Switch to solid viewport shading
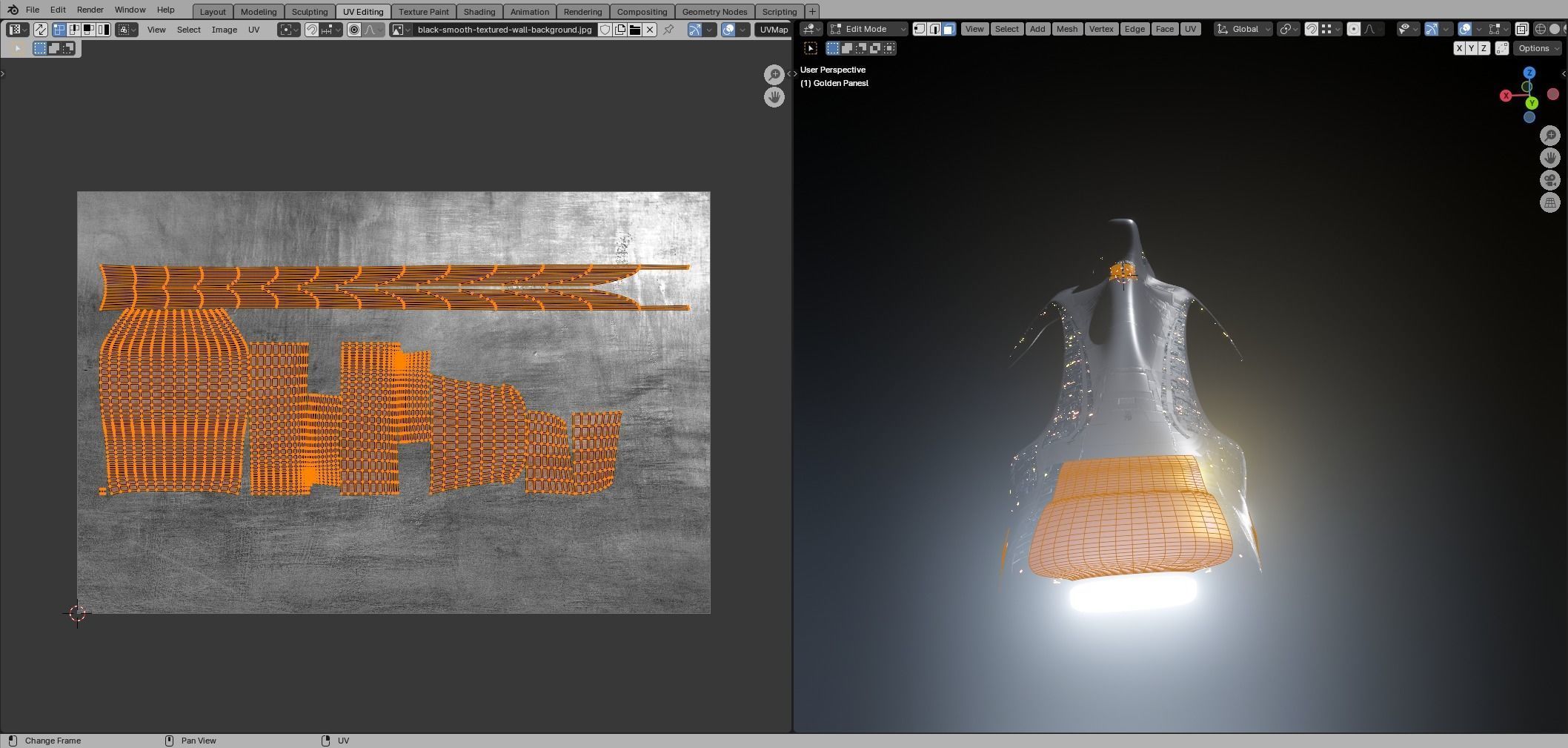Image resolution: width=1568 pixels, height=748 pixels. [1555, 29]
